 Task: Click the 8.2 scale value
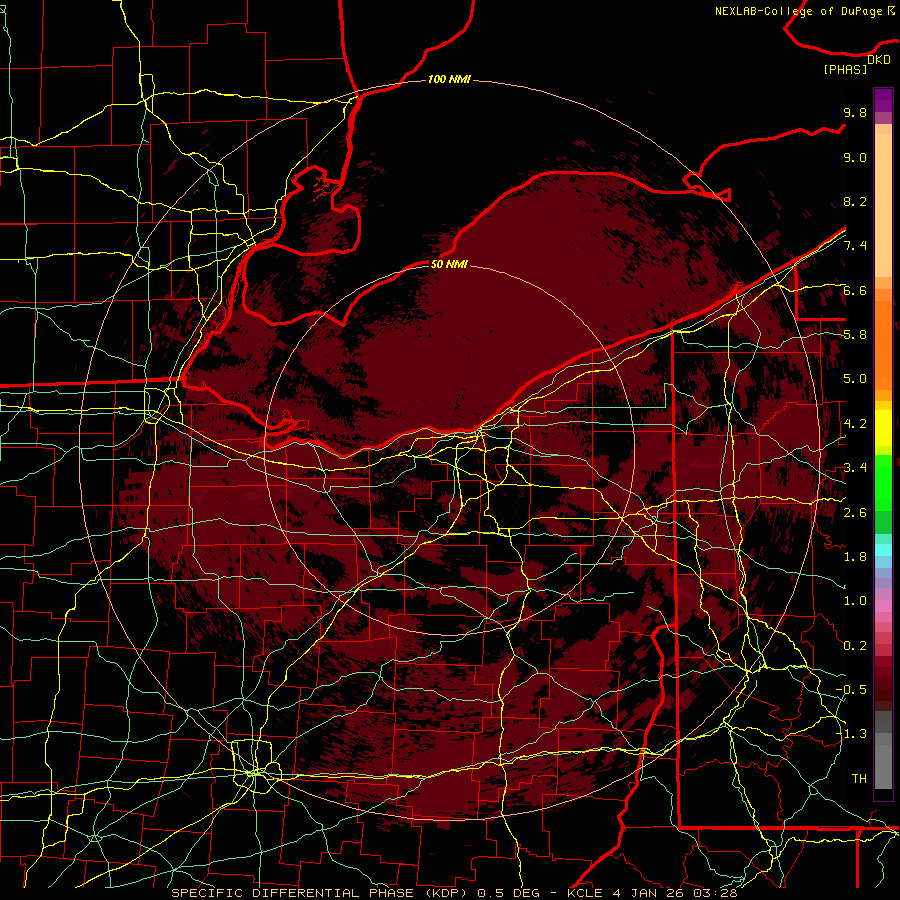[x=855, y=201]
